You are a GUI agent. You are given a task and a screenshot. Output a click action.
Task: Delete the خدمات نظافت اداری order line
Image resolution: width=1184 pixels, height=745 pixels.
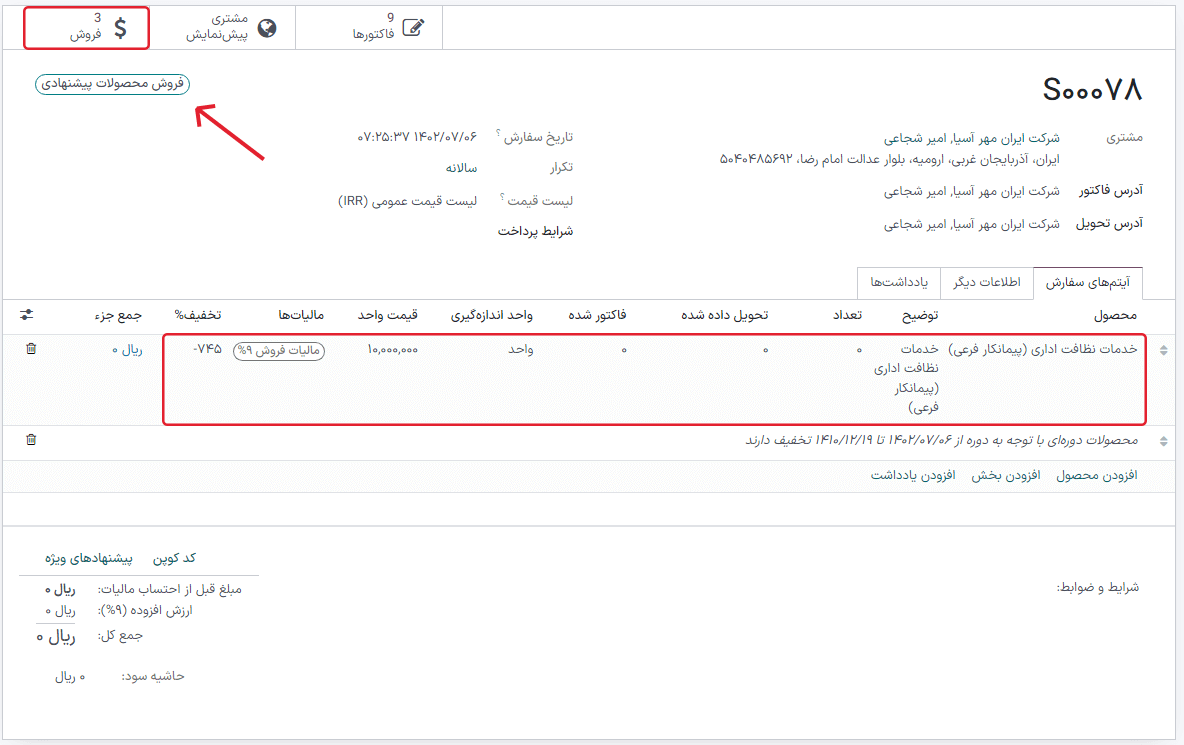[x=31, y=349]
